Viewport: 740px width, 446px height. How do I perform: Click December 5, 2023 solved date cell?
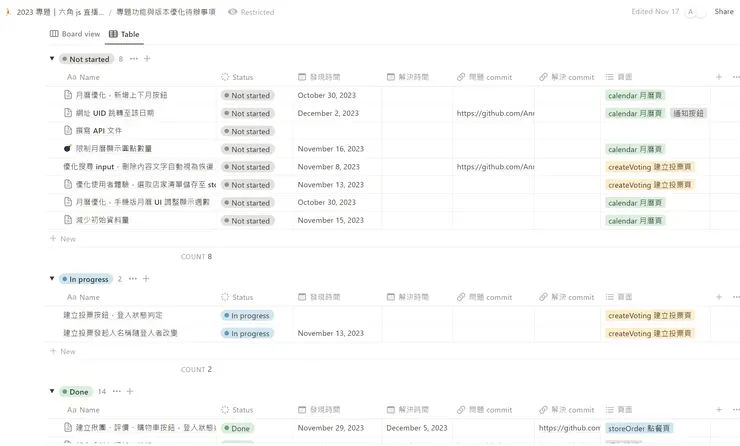tap(417, 428)
